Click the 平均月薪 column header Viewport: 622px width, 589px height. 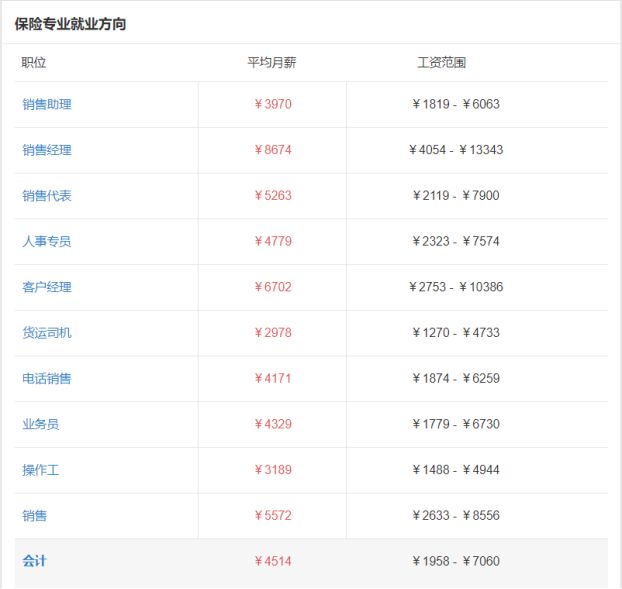272,63
